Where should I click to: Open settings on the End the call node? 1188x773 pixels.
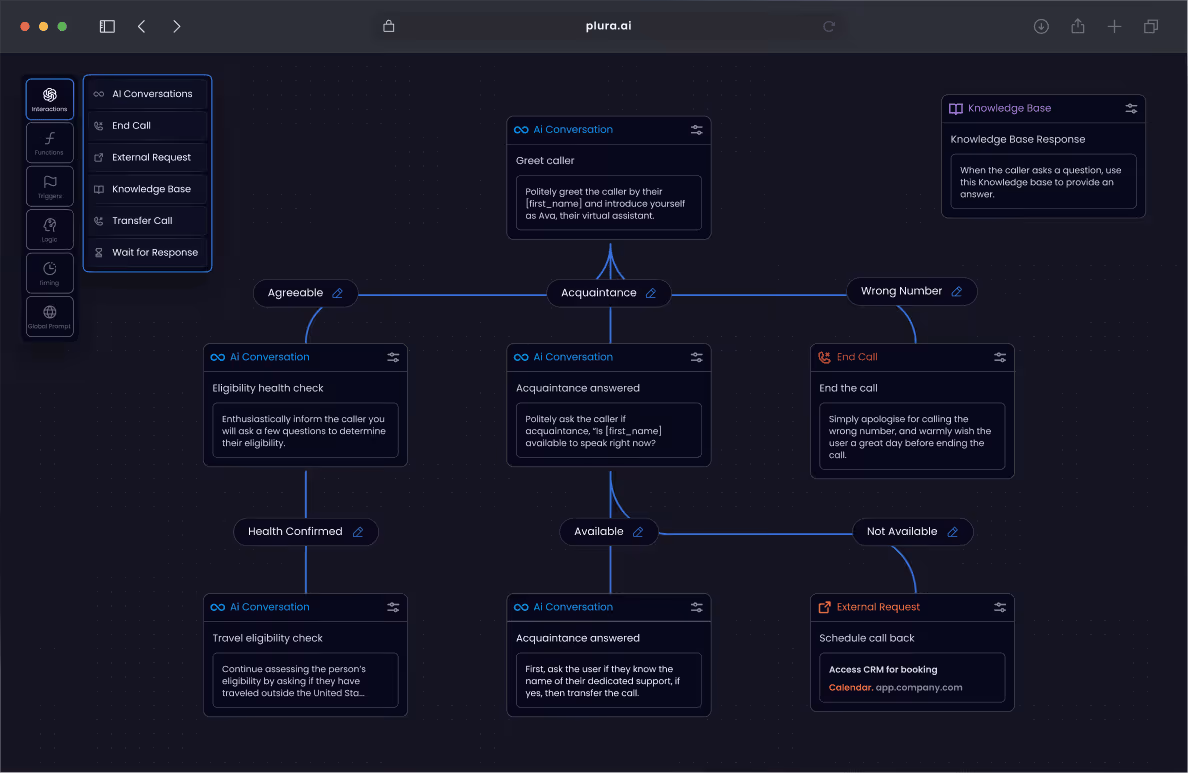tap(999, 357)
